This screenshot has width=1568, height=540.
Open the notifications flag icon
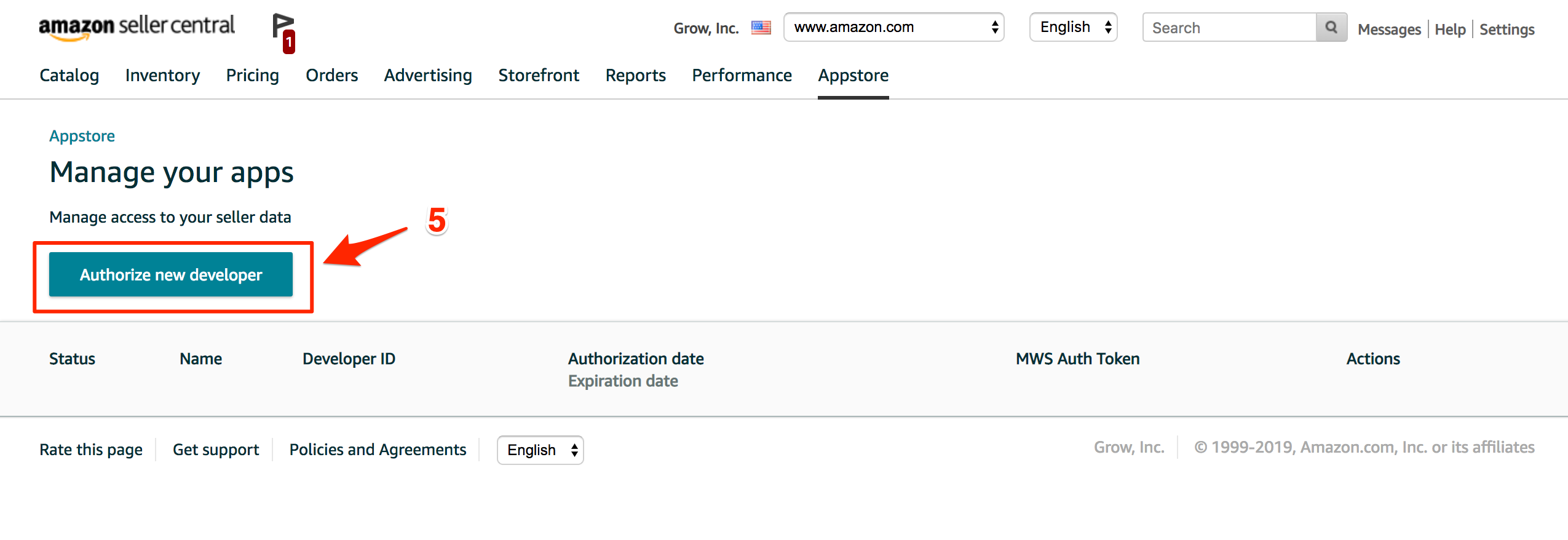coord(283,32)
